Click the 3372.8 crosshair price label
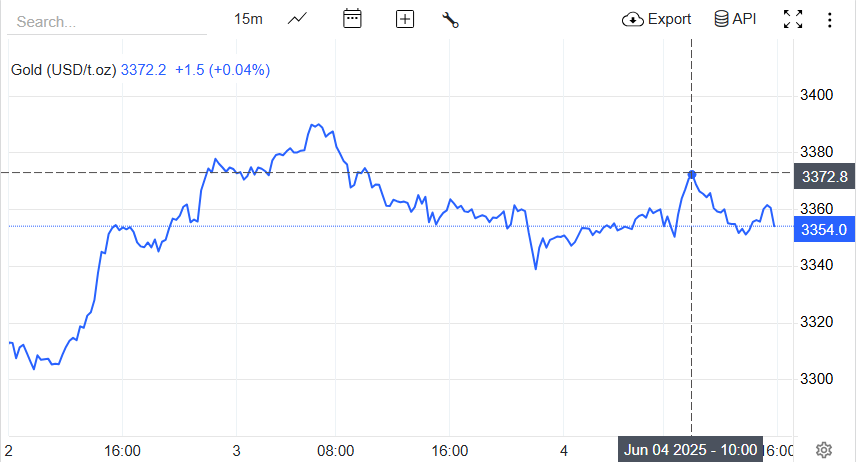This screenshot has width=858, height=462. click(824, 177)
